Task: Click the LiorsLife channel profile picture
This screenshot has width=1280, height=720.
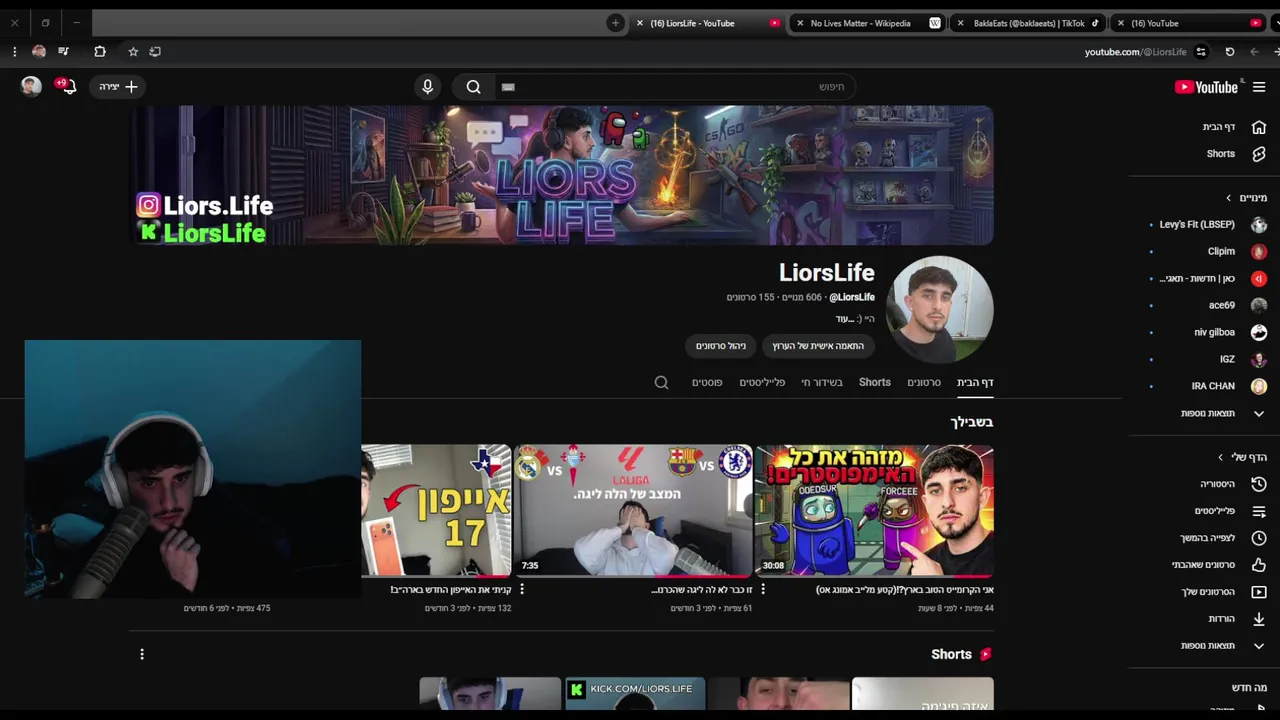Action: click(941, 309)
